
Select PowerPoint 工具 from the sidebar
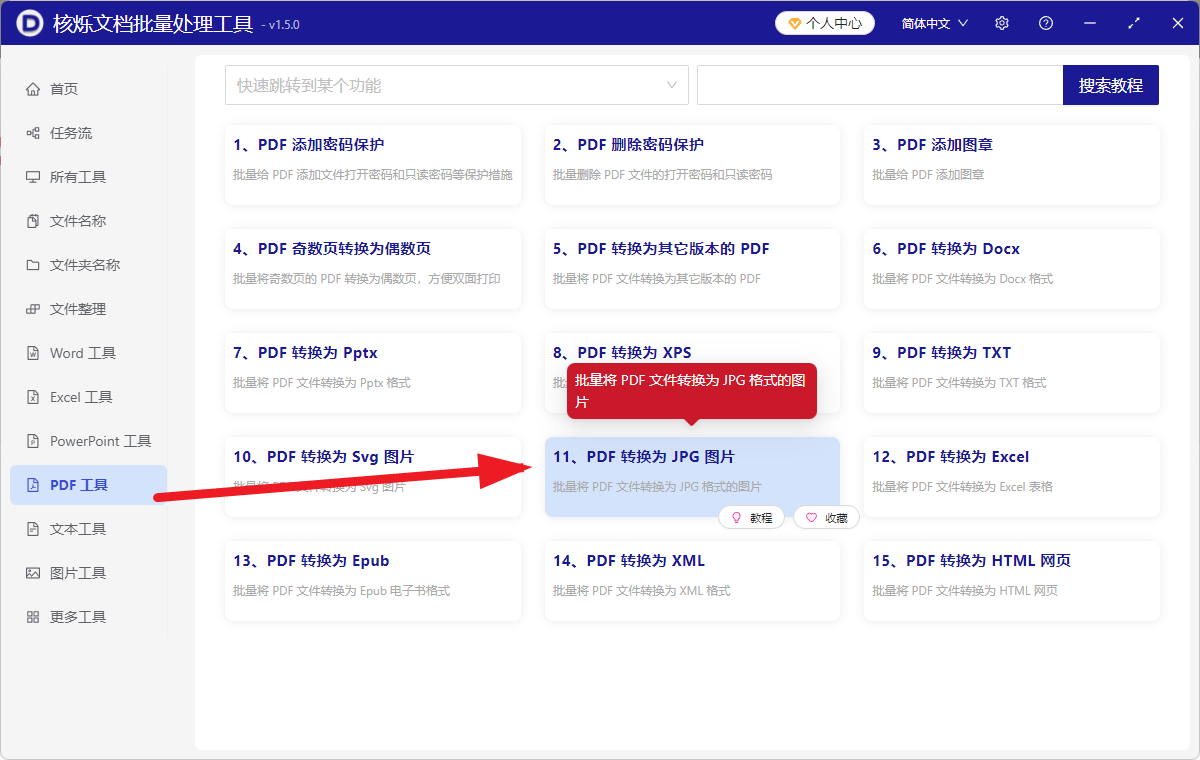point(98,440)
